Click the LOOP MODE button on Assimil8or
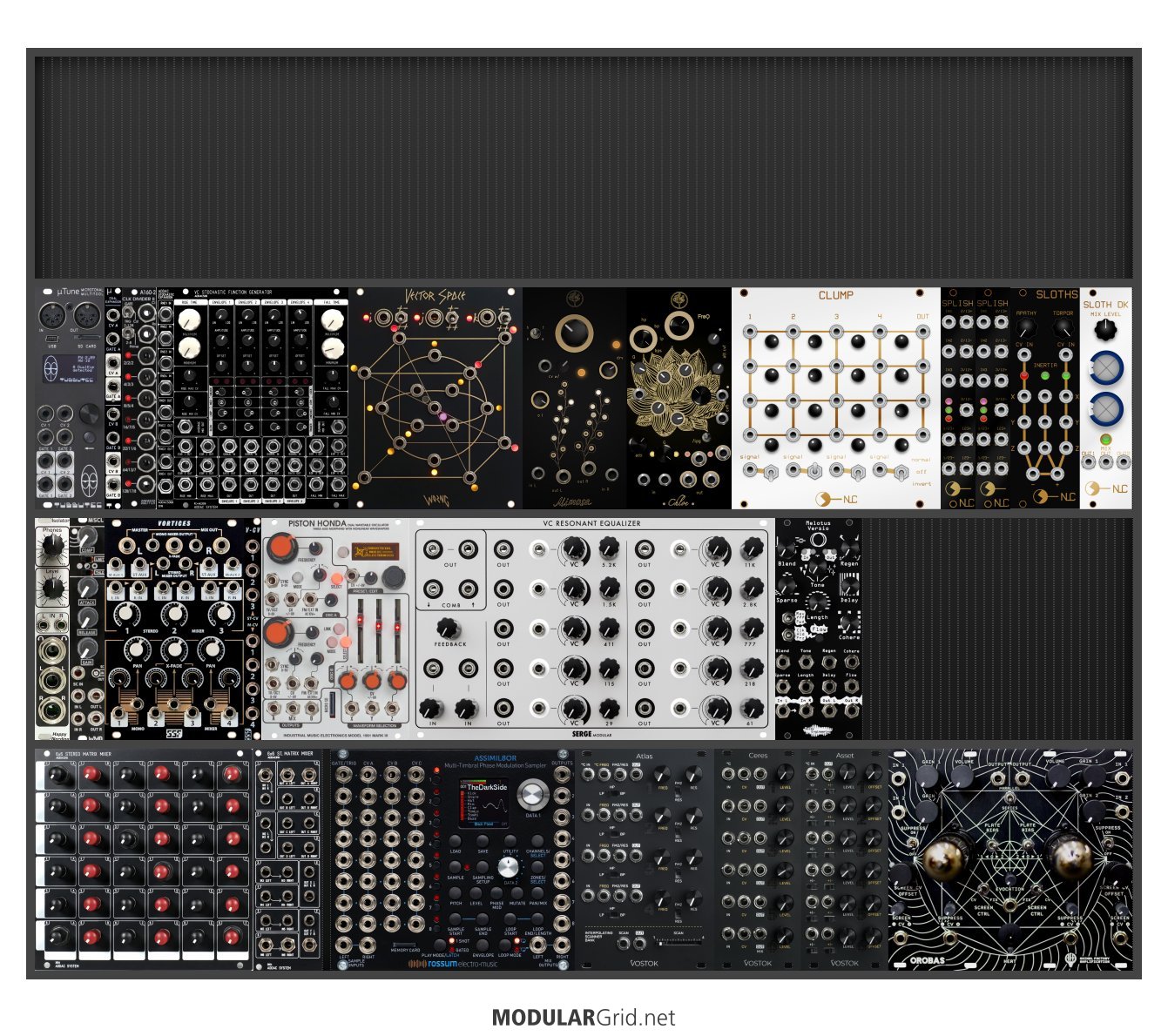The height and width of the screenshot is (1036, 1168). click(504, 945)
